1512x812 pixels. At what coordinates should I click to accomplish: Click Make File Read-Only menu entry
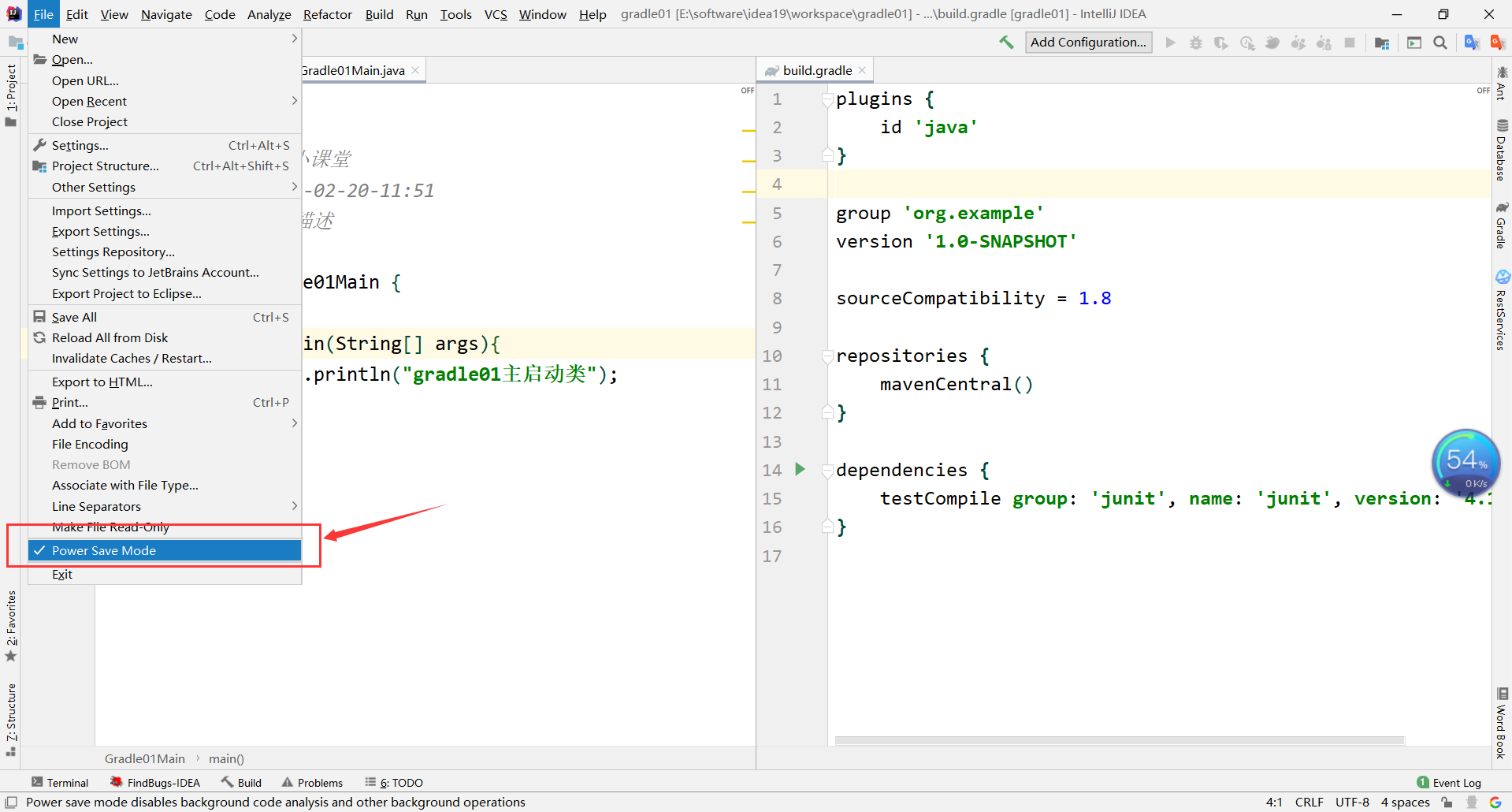point(165,527)
